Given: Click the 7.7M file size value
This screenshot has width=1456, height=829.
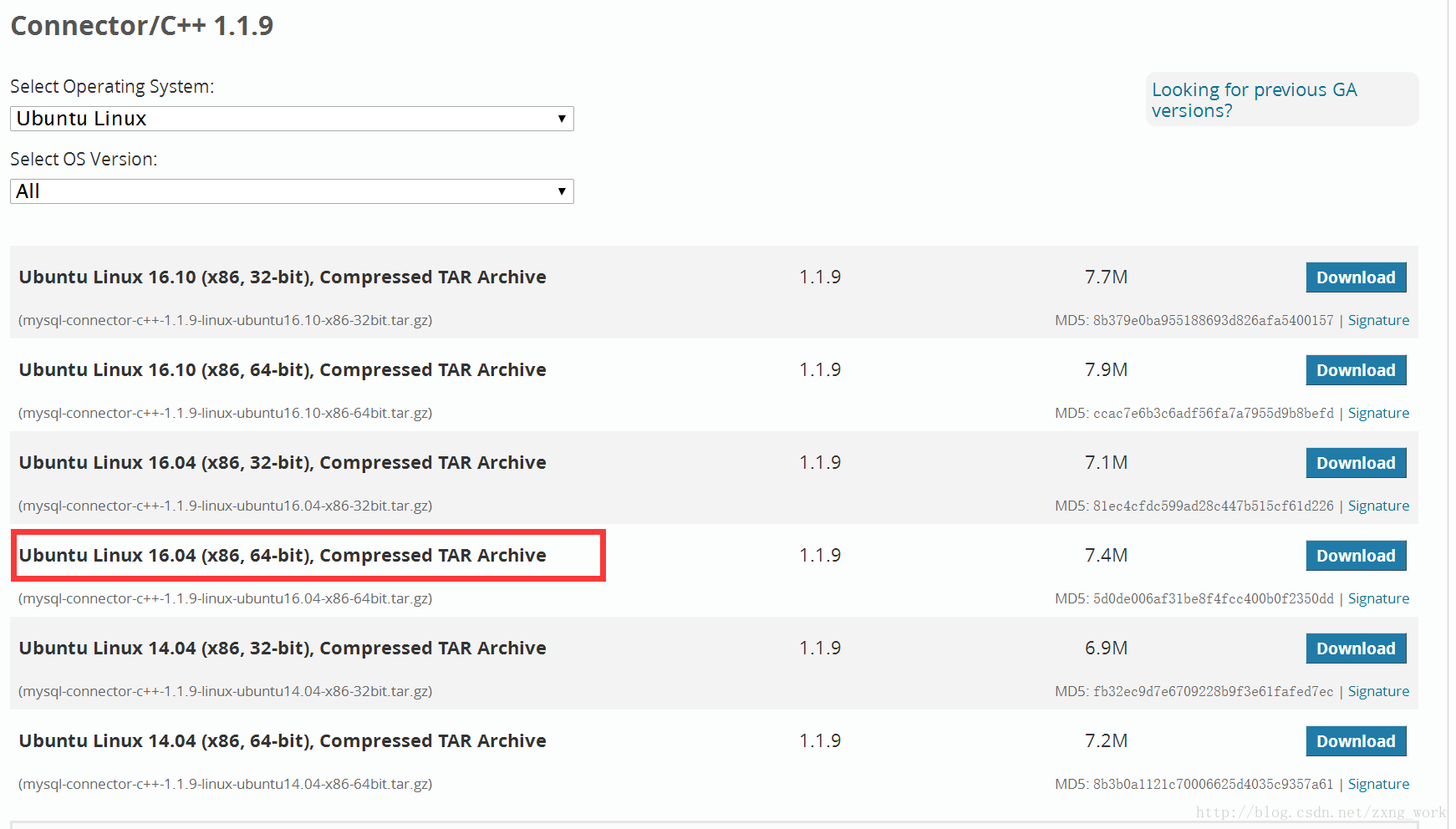Looking at the screenshot, I should tap(1107, 277).
